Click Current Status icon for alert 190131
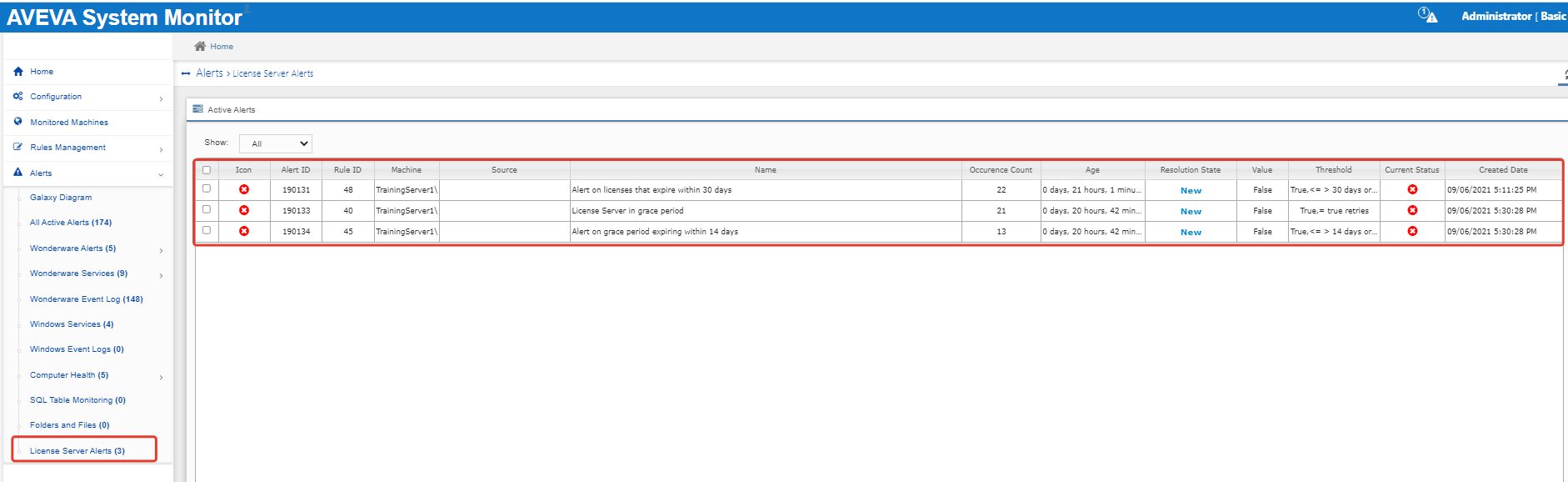 (1412, 189)
